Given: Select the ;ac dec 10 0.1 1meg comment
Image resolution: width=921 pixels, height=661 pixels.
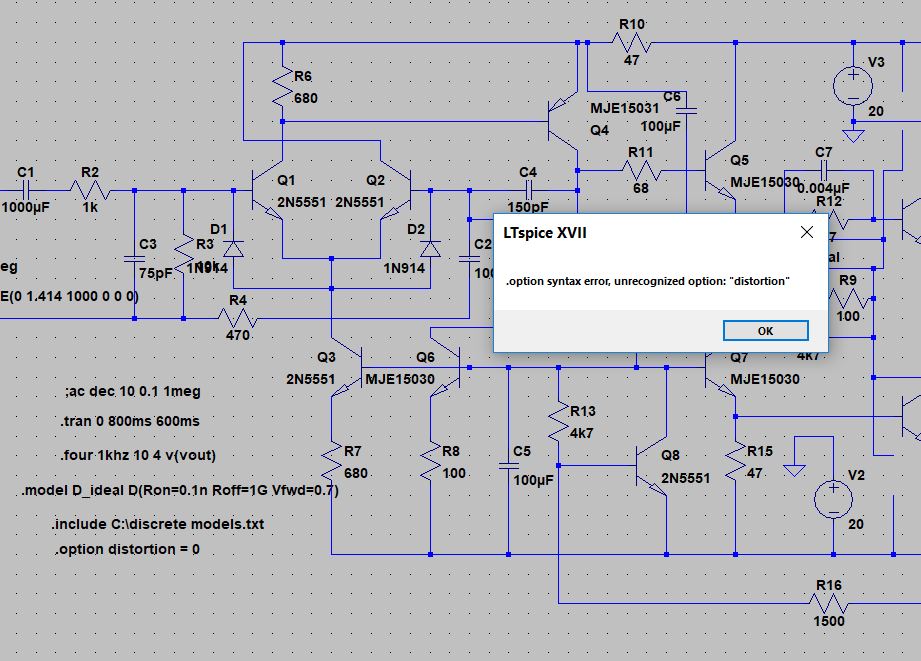Looking at the screenshot, I should pyautogui.click(x=133, y=391).
